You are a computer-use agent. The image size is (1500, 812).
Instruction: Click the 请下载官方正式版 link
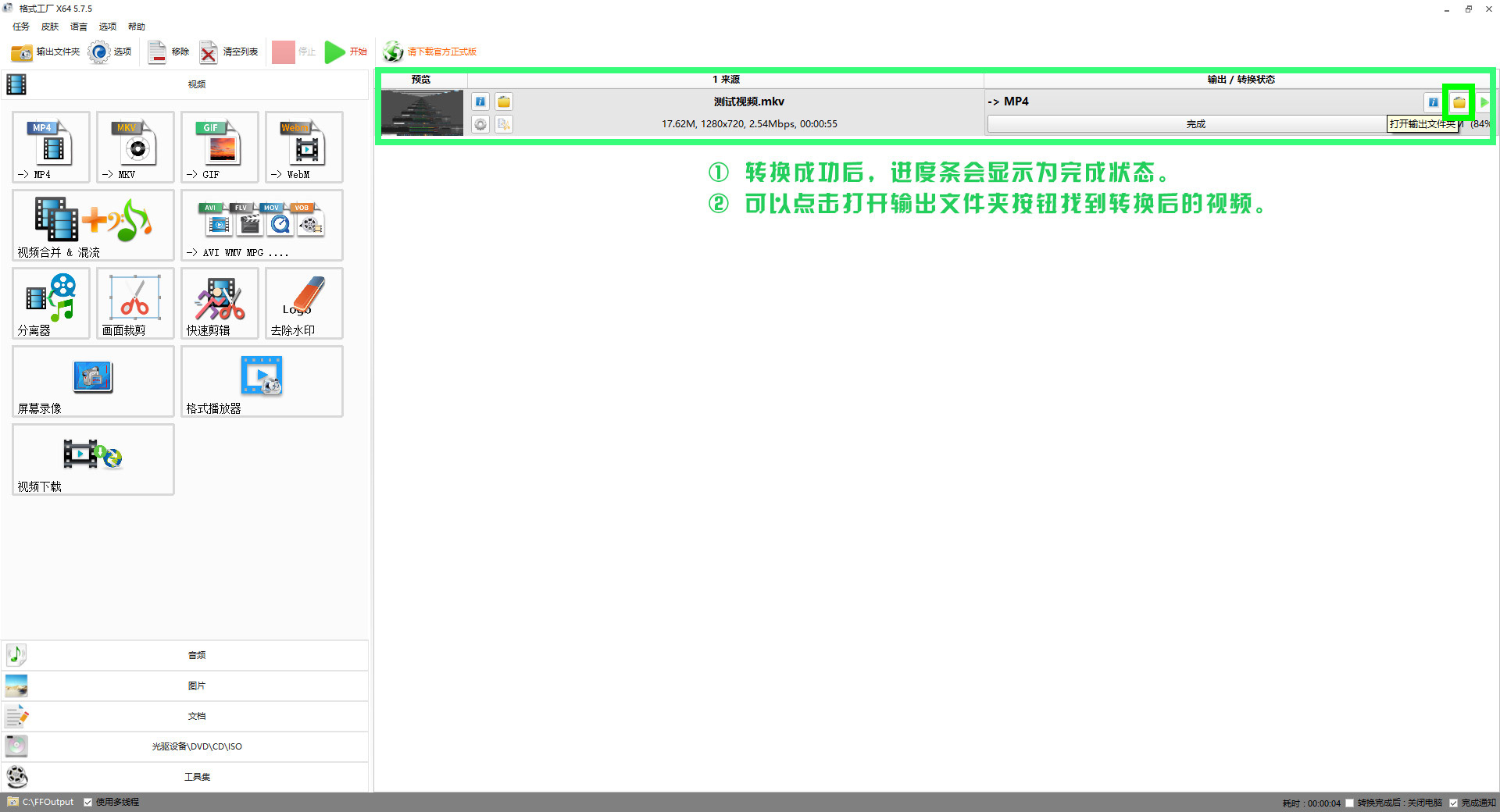(441, 52)
